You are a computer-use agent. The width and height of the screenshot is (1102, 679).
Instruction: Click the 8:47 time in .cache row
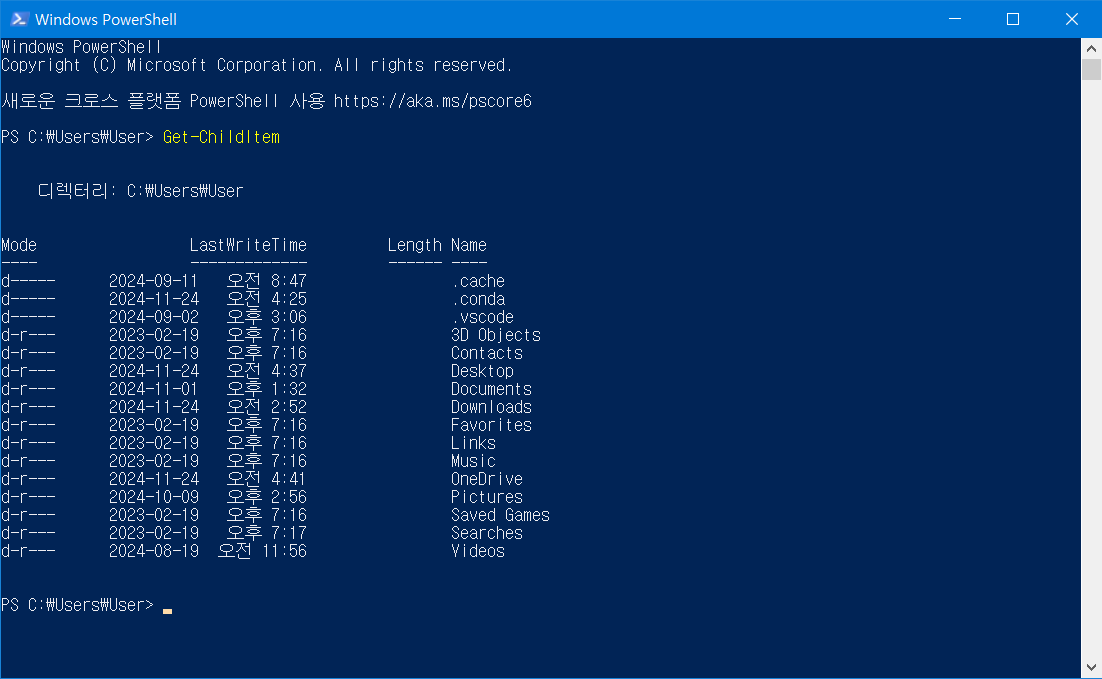pos(289,281)
